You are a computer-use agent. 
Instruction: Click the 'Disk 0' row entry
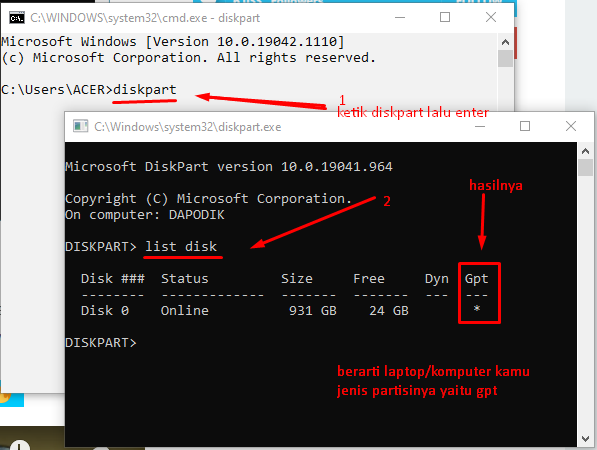pos(105,311)
